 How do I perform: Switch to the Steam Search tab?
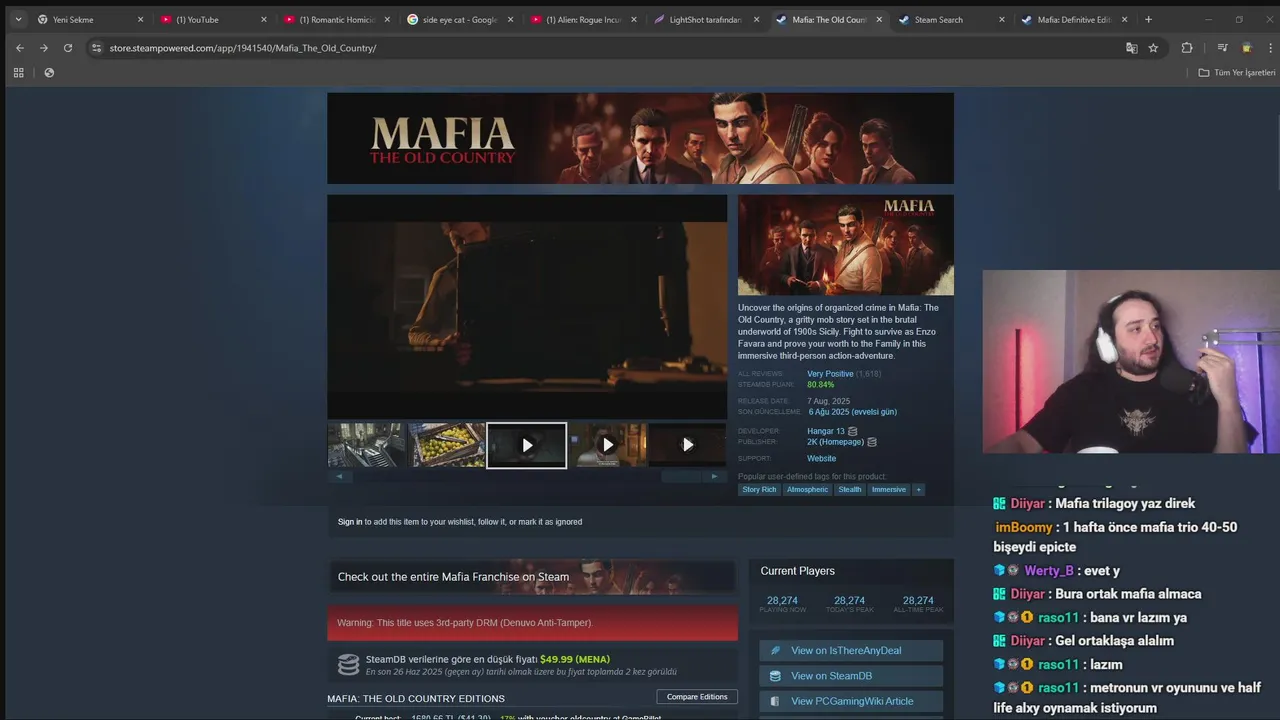click(948, 19)
